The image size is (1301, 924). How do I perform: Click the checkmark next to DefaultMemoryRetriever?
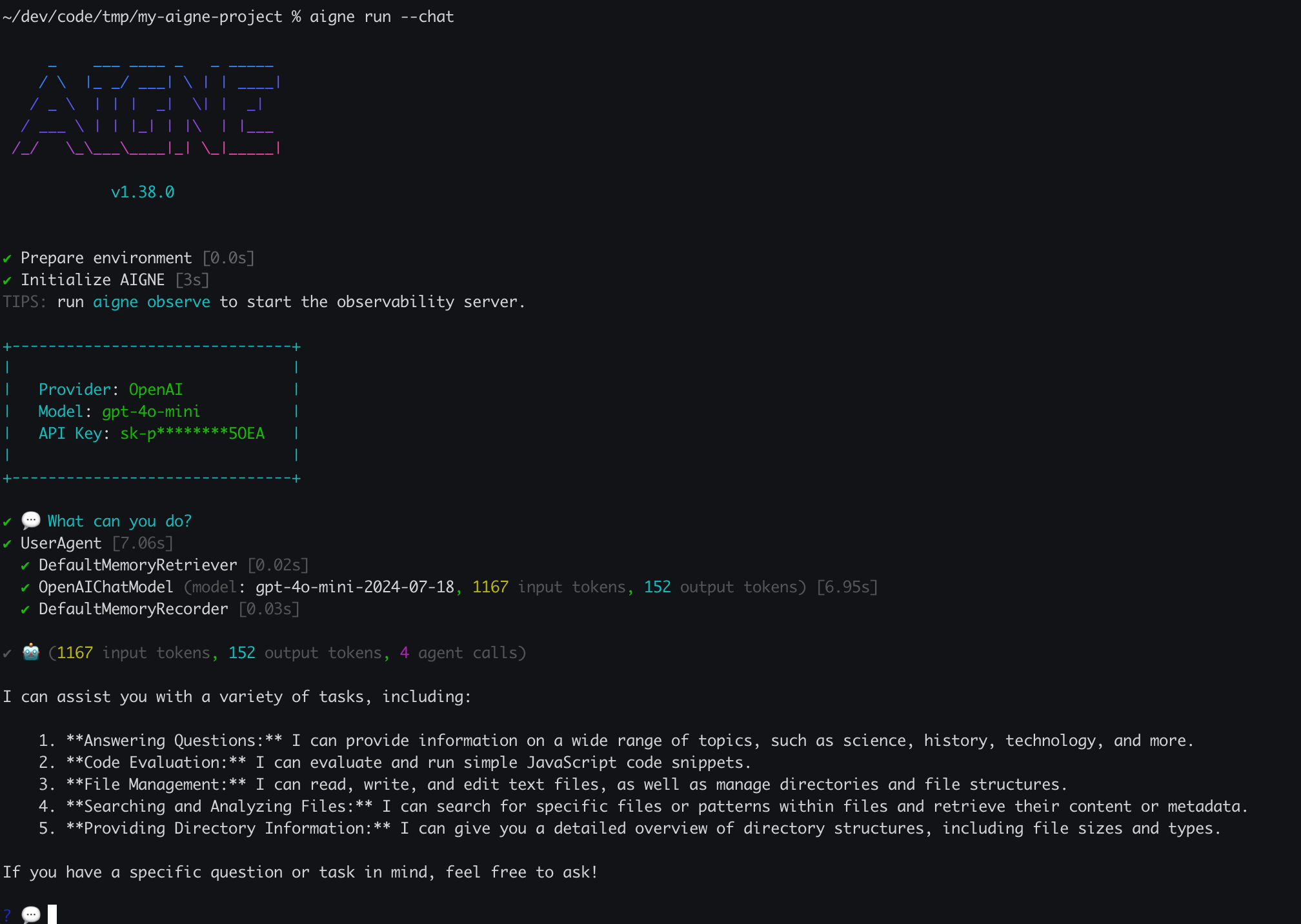(x=25, y=566)
